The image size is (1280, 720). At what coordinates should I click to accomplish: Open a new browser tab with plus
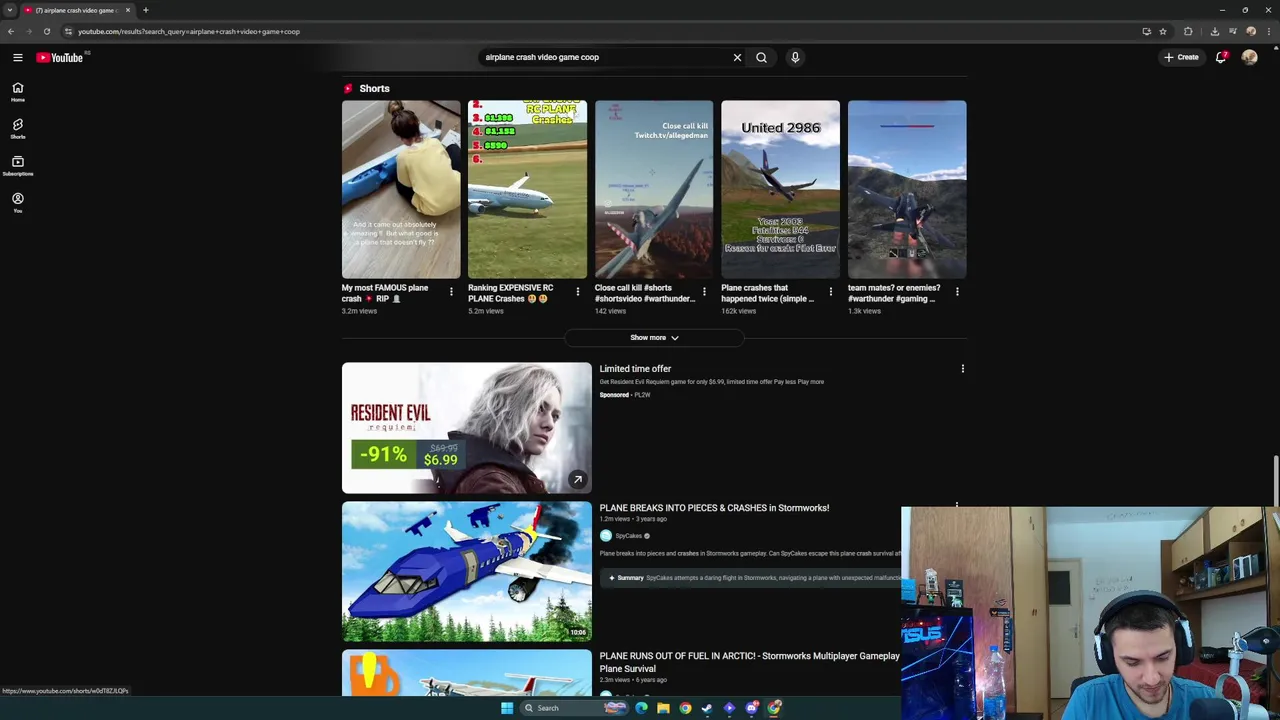click(145, 10)
